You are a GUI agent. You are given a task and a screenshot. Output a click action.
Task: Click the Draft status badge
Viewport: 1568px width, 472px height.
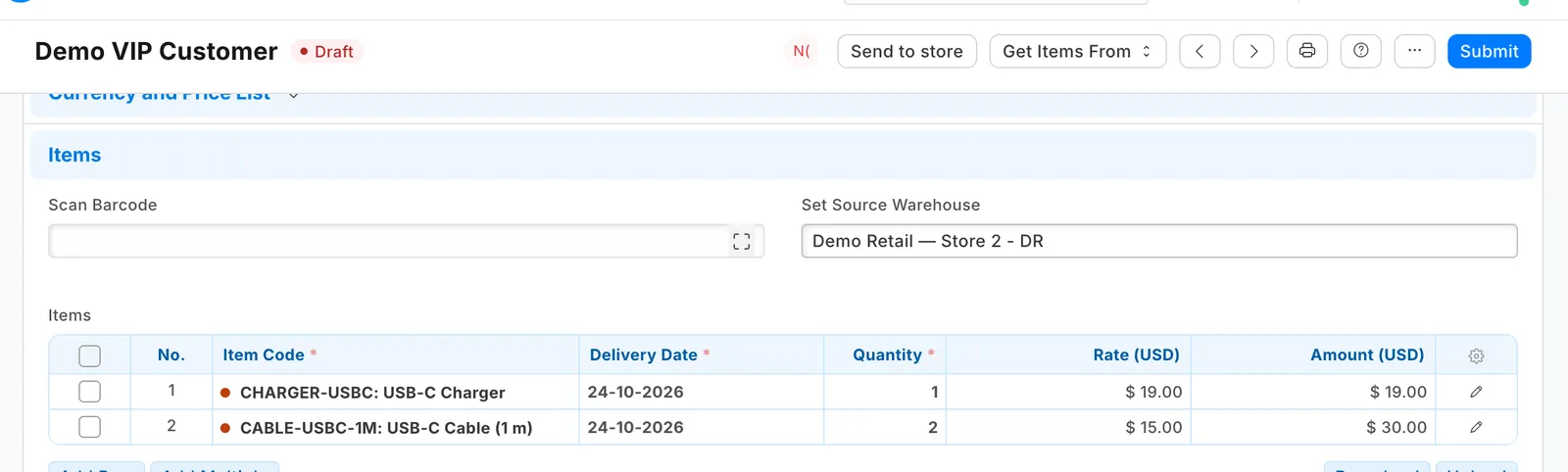pos(327,51)
